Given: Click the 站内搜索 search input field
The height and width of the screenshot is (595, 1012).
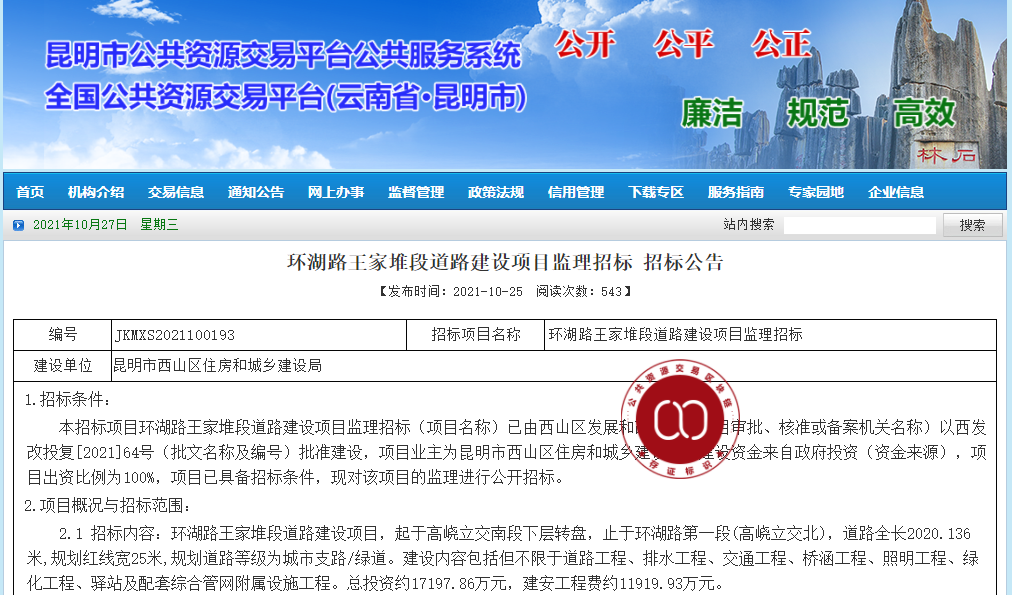Looking at the screenshot, I should (859, 226).
